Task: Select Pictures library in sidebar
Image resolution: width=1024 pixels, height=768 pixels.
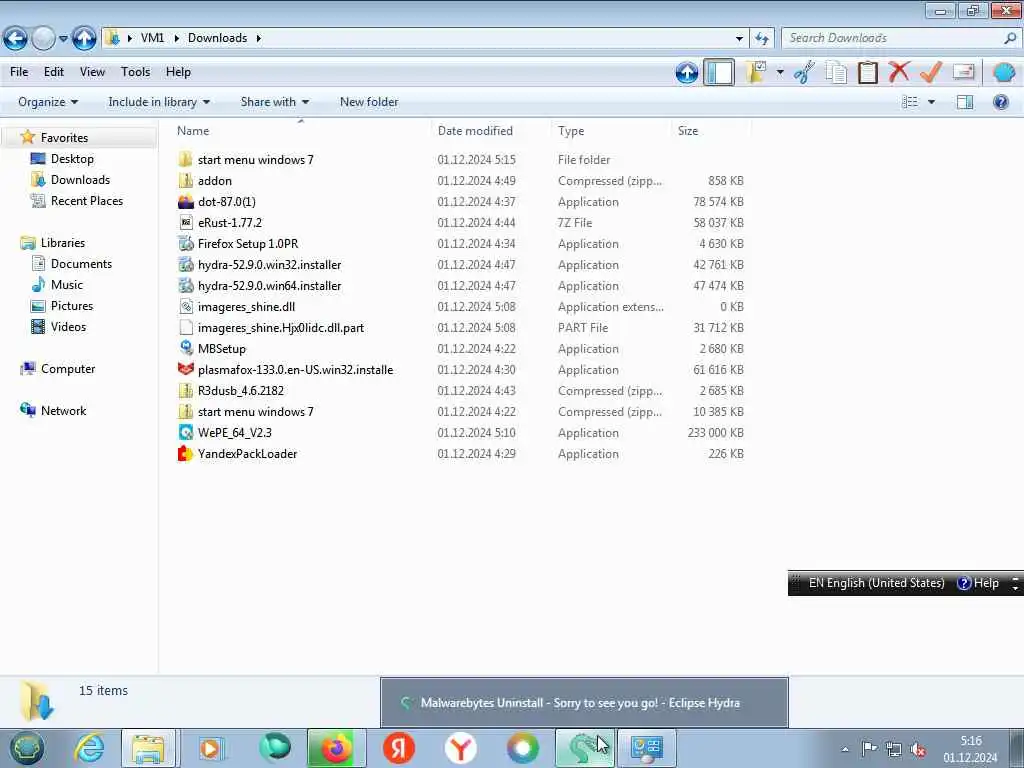Action: [72, 306]
